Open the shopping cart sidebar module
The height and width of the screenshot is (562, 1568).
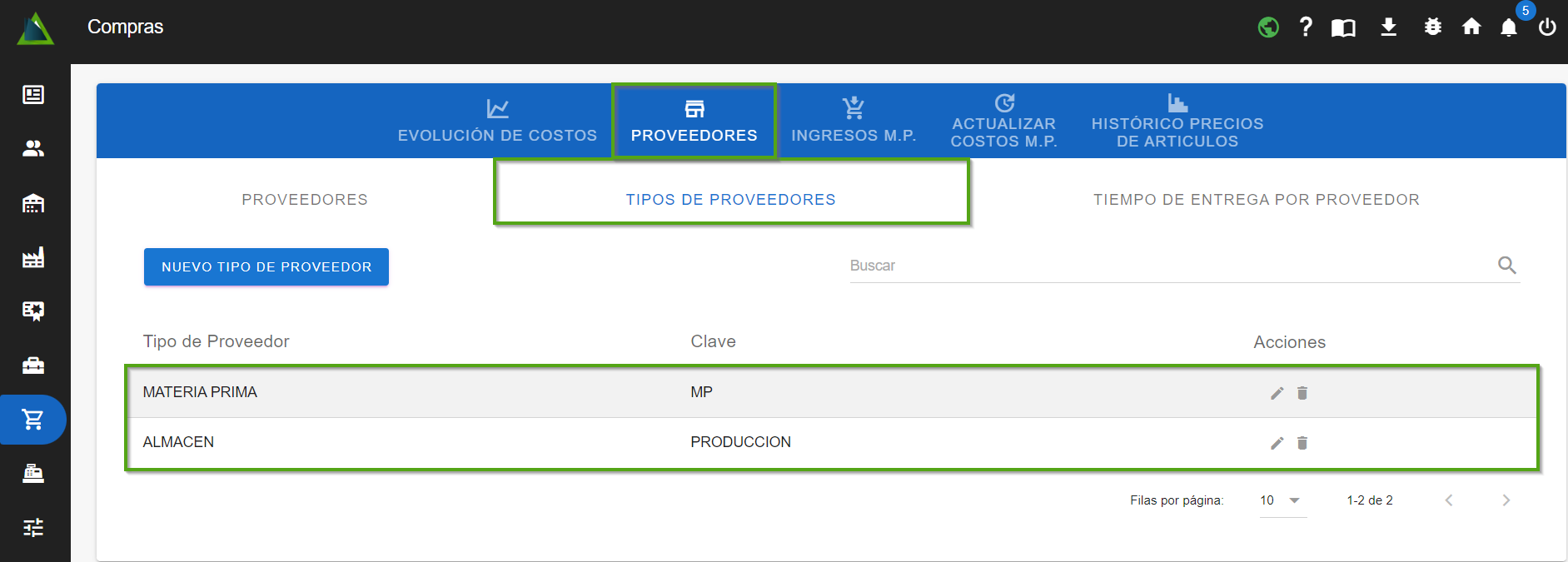(33, 420)
